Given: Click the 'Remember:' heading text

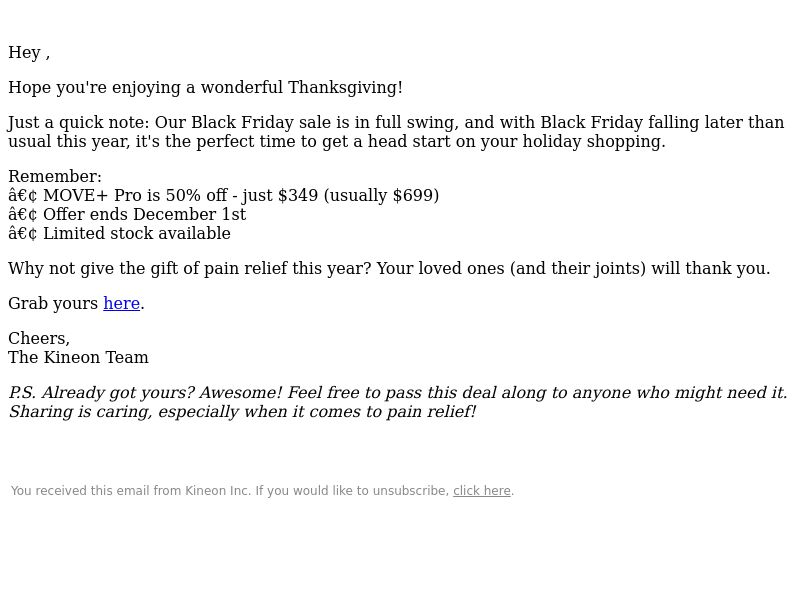Looking at the screenshot, I should pos(55,177).
